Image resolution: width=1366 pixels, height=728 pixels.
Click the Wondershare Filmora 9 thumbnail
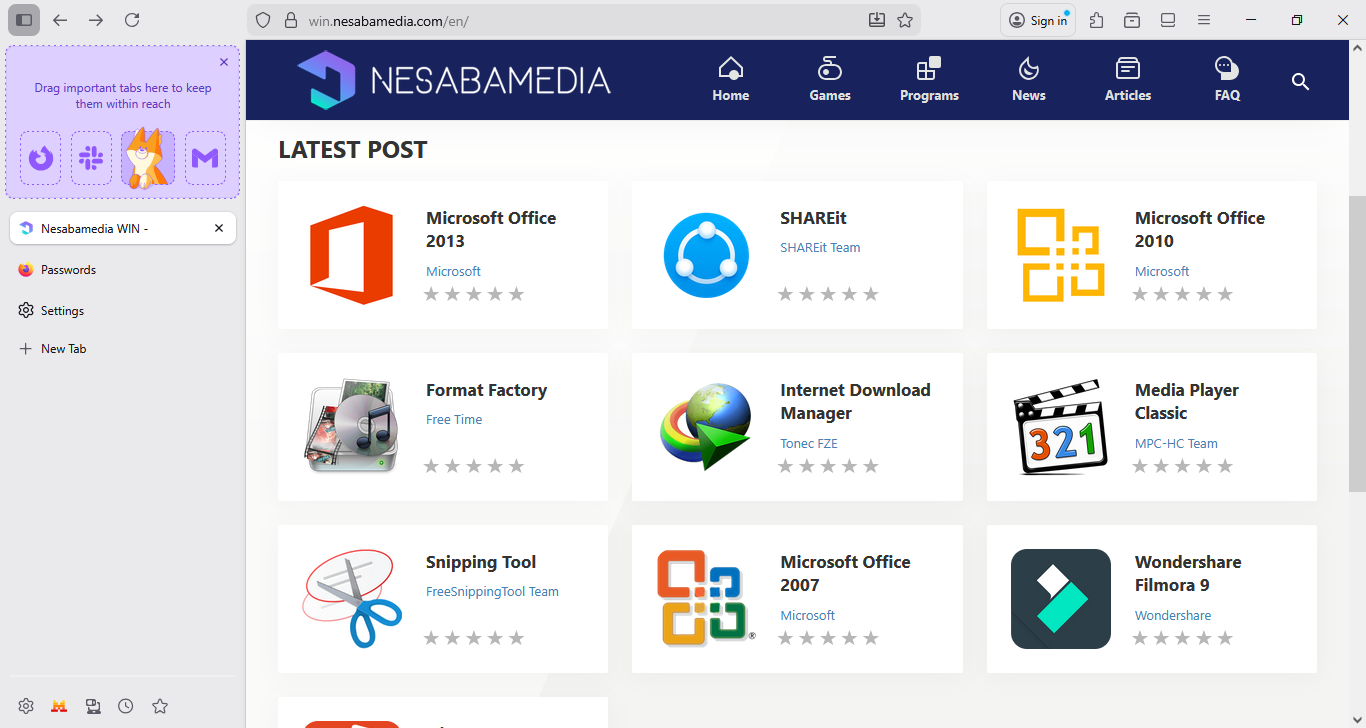1060,599
